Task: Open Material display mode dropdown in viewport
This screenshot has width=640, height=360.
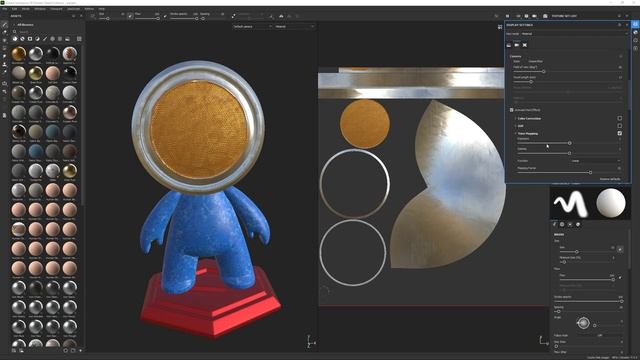Action: (x=295, y=27)
